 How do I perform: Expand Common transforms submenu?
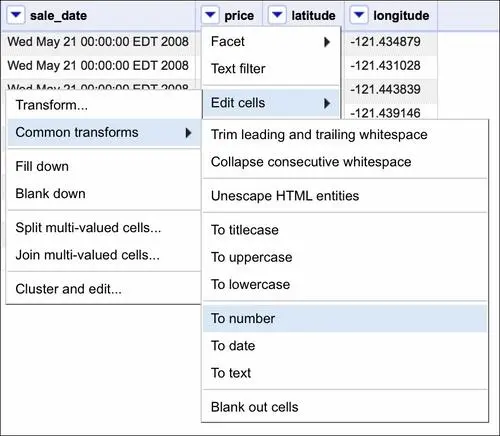(104, 132)
